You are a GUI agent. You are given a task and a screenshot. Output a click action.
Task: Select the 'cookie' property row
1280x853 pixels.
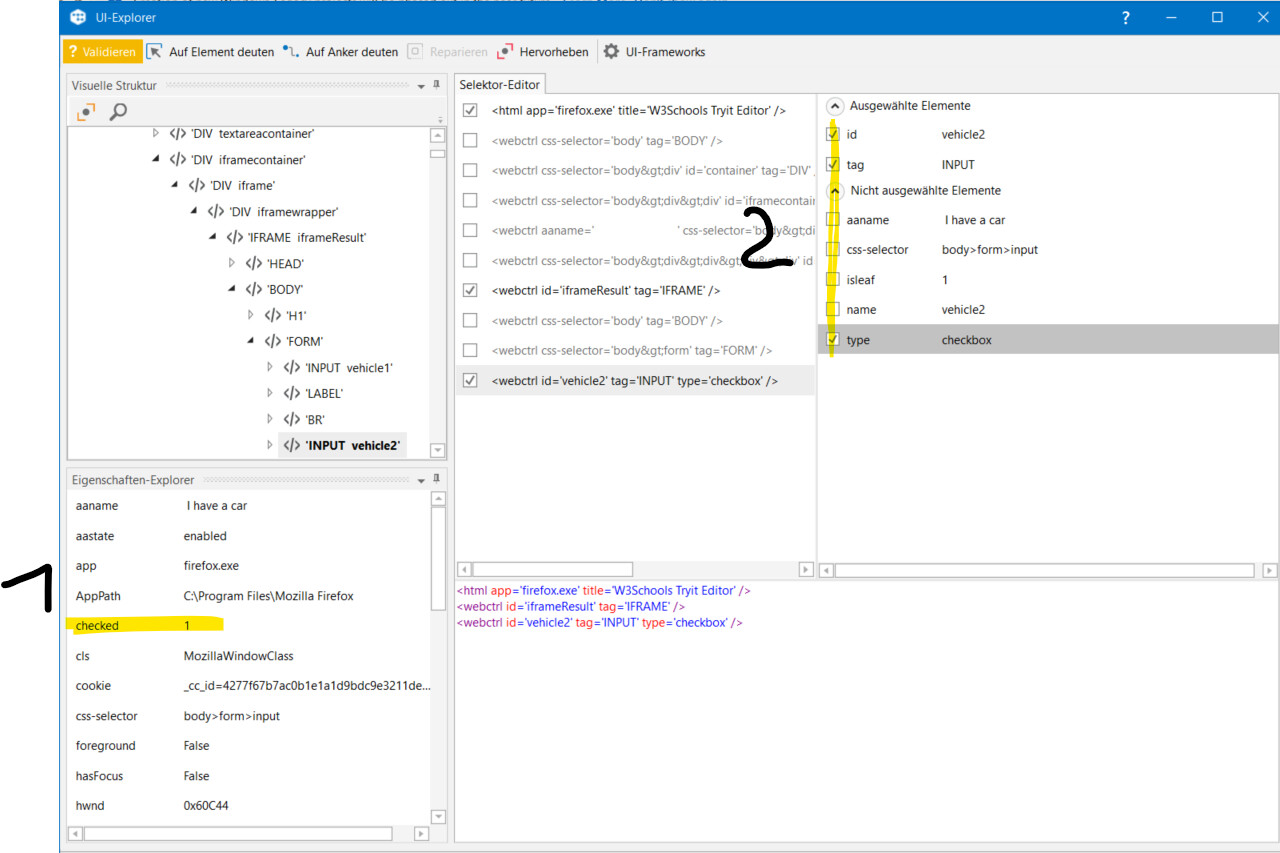[248, 686]
